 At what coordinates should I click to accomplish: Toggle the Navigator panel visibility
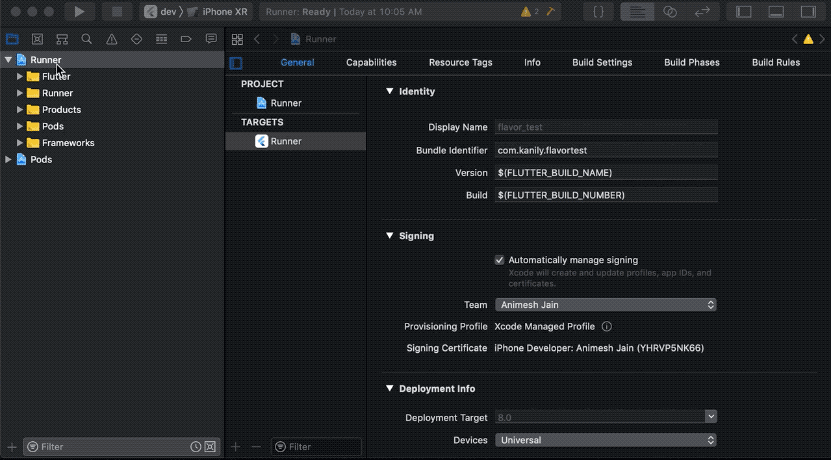pos(744,12)
